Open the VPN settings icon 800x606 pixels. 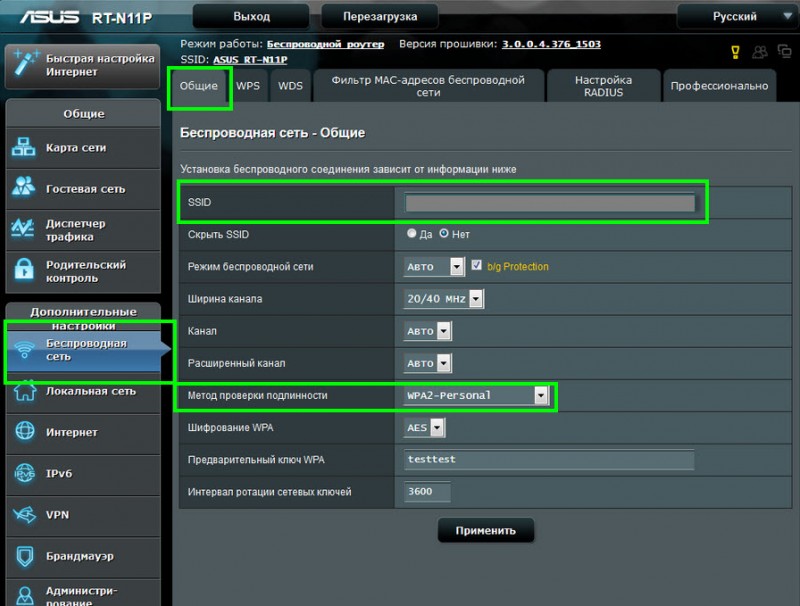coord(24,515)
